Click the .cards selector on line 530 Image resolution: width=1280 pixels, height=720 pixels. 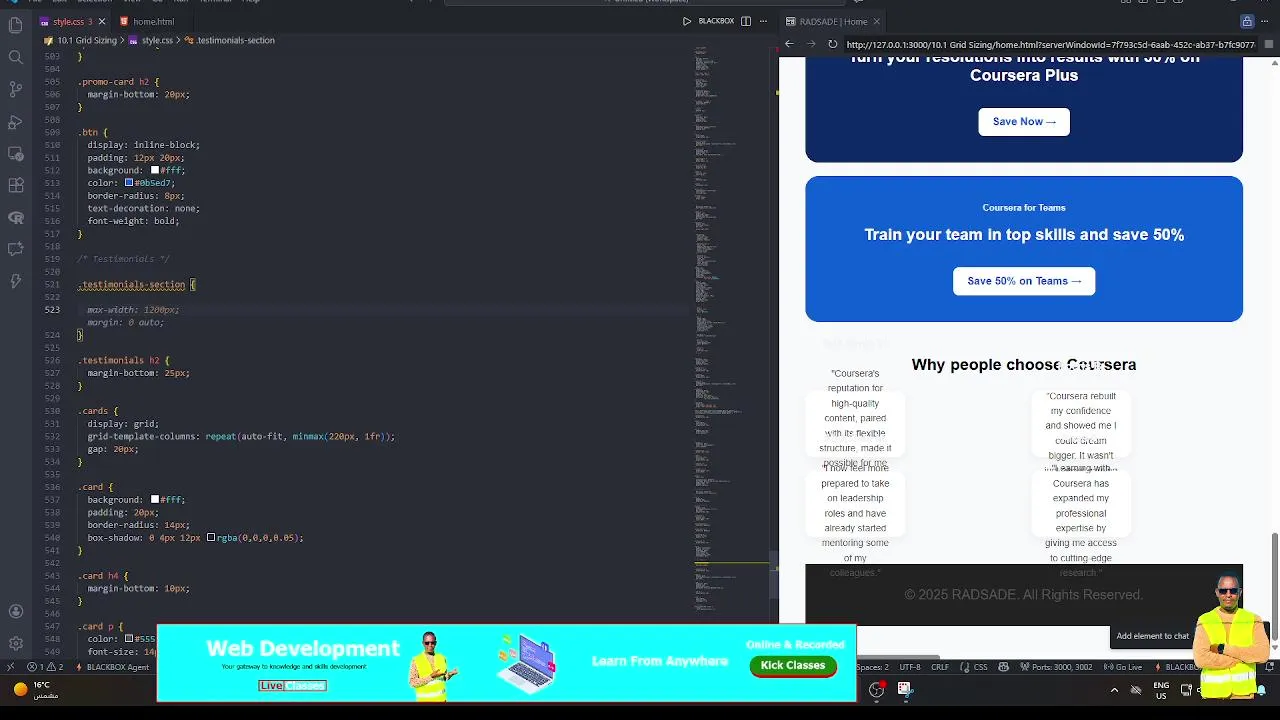[x=97, y=411]
